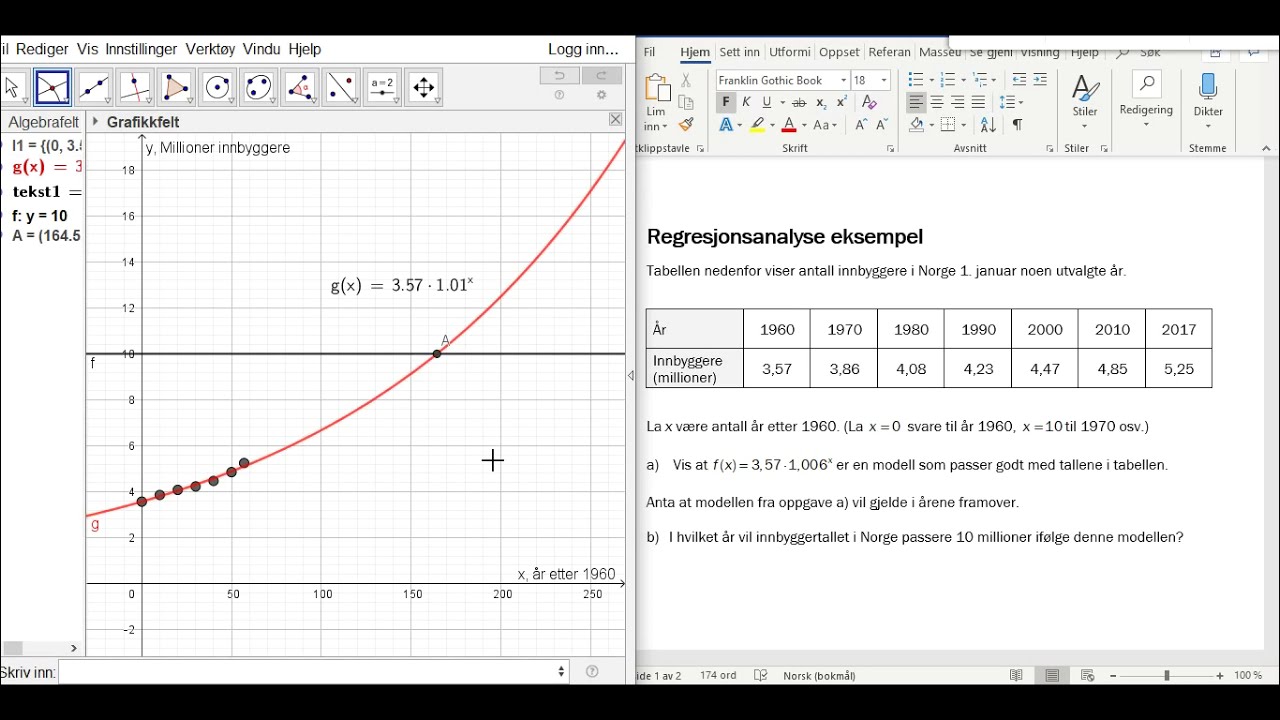Click Word Fil tab
1280x720 pixels.
(x=650, y=53)
